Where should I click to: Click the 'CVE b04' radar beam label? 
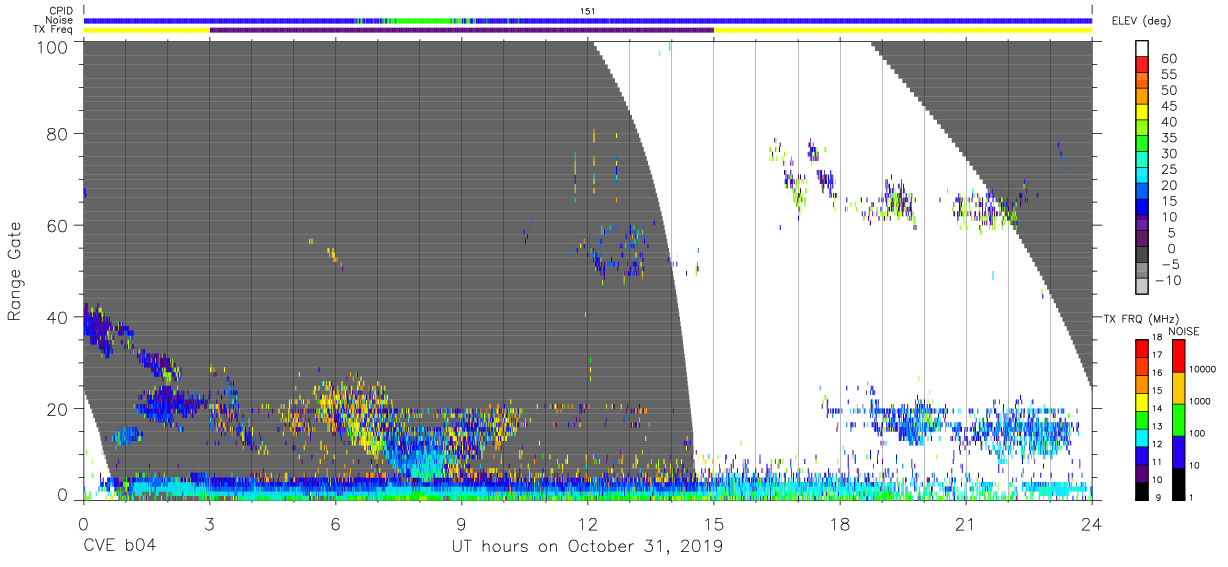tap(119, 546)
